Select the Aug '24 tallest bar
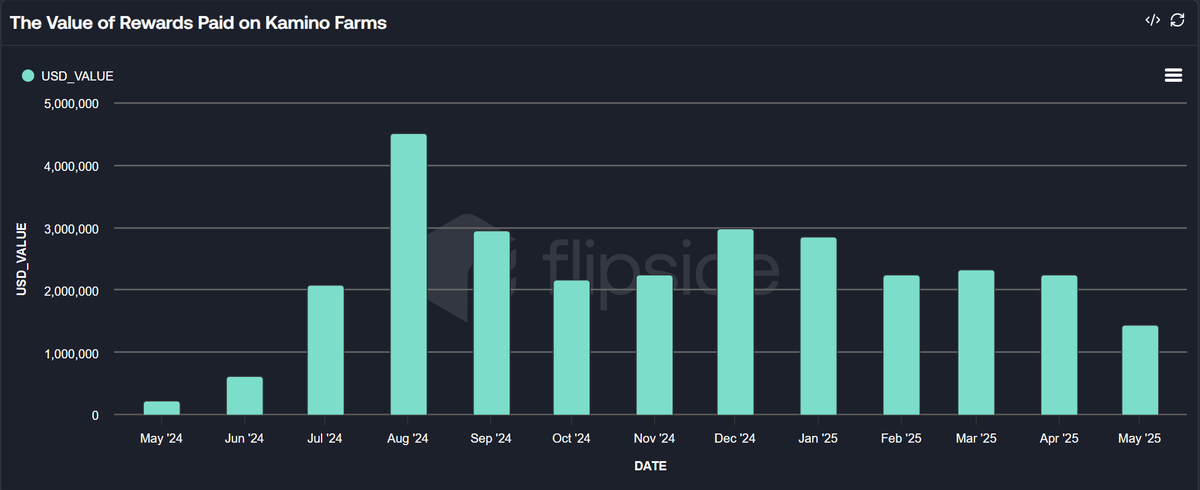The width and height of the screenshot is (1200, 490). click(408, 274)
